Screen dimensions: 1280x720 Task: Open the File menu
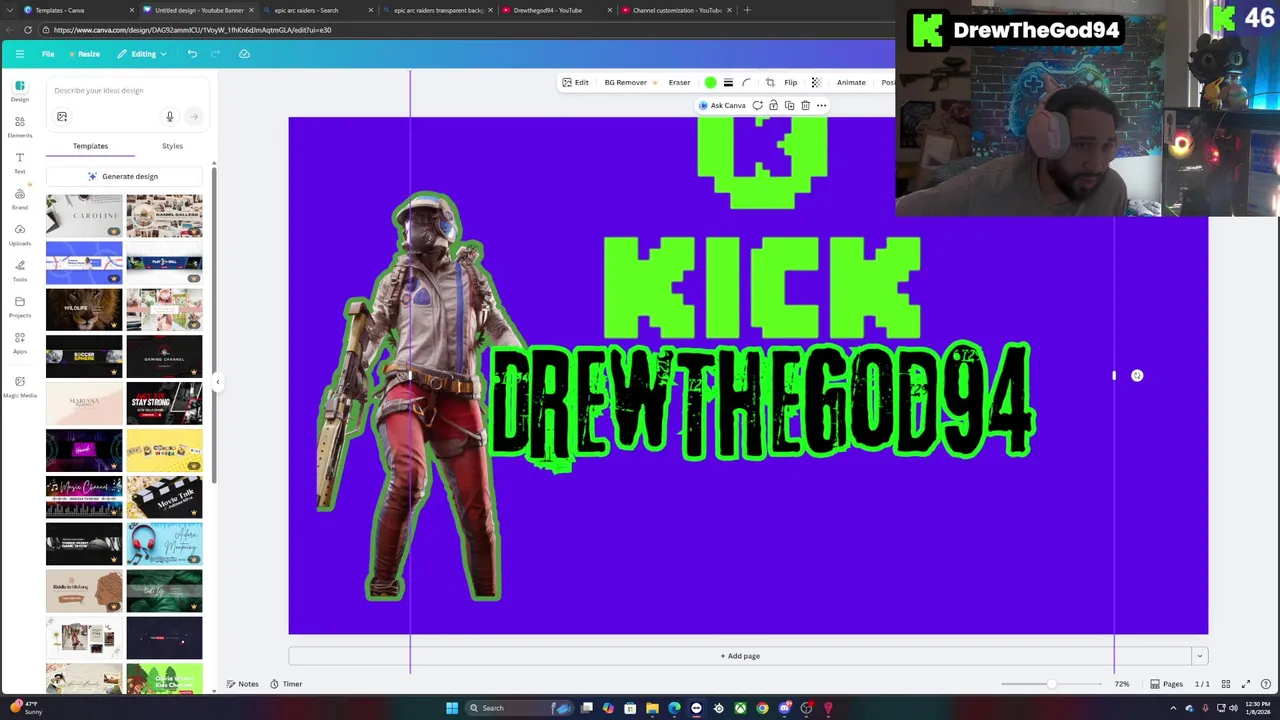[x=48, y=54]
